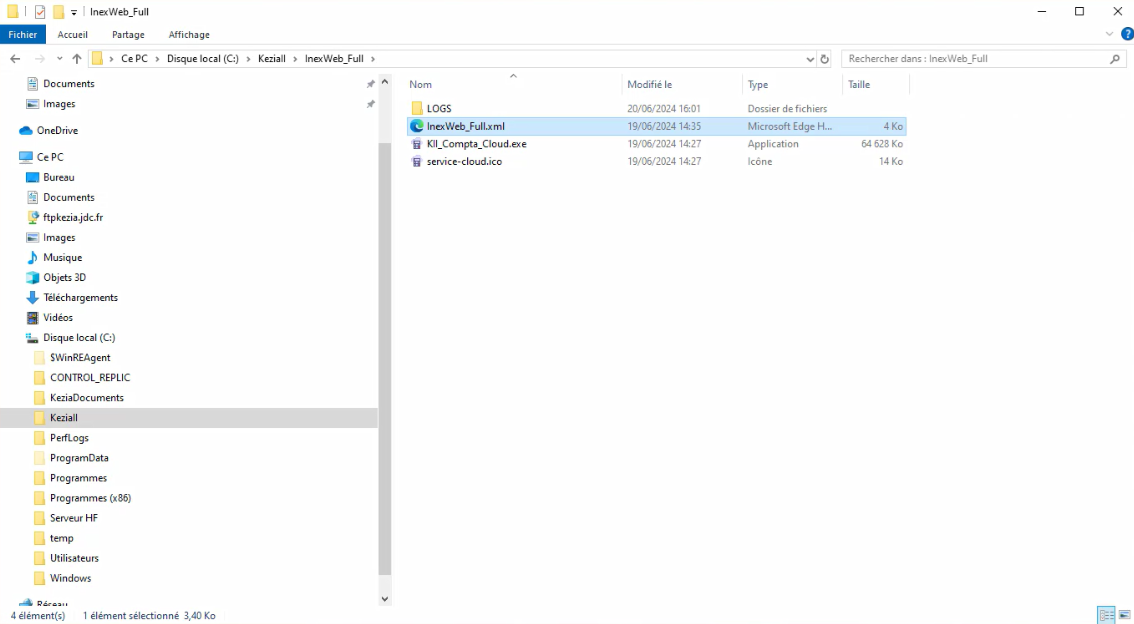Image resolution: width=1134 pixels, height=624 pixels.
Task: Open OneDrive in the navigation pane
Action: click(57, 131)
